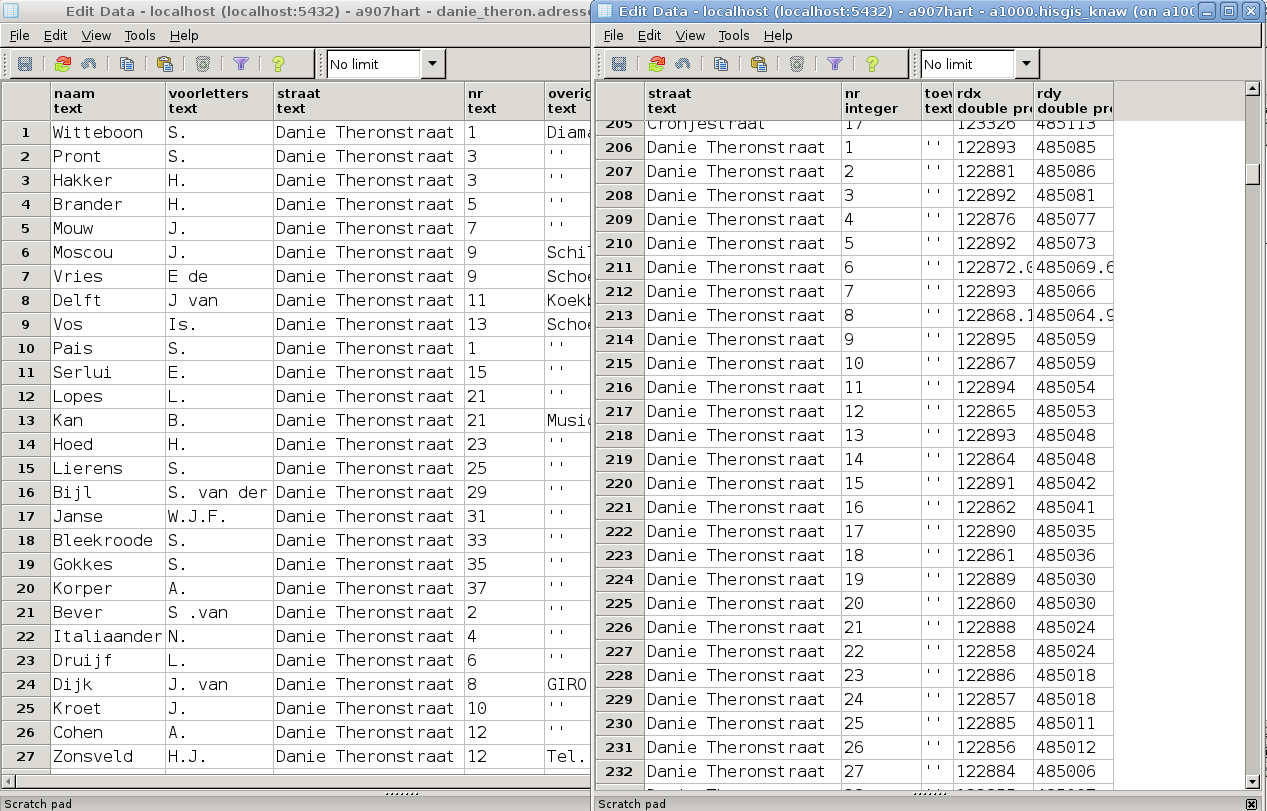Select row header 206 in hisgis_knaw grid
The height and width of the screenshot is (811, 1267).
pyautogui.click(x=620, y=147)
